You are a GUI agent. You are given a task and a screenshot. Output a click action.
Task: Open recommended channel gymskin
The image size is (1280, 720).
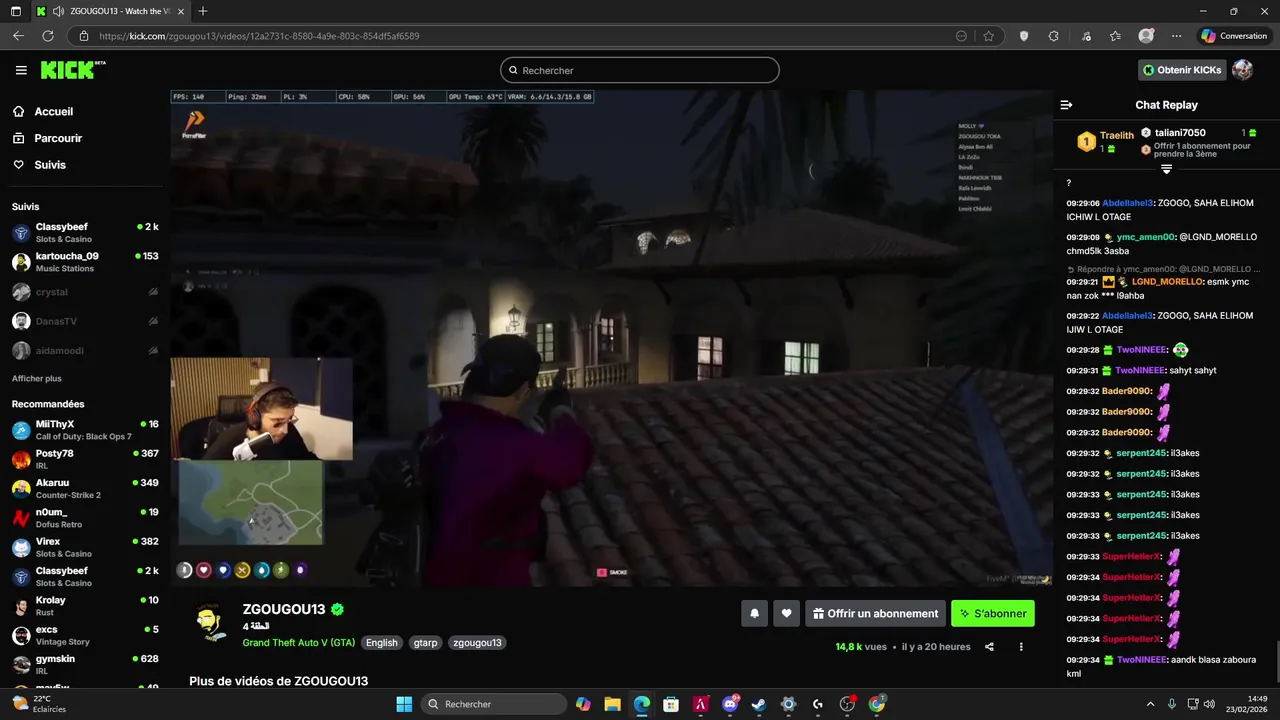pyautogui.click(x=85, y=665)
